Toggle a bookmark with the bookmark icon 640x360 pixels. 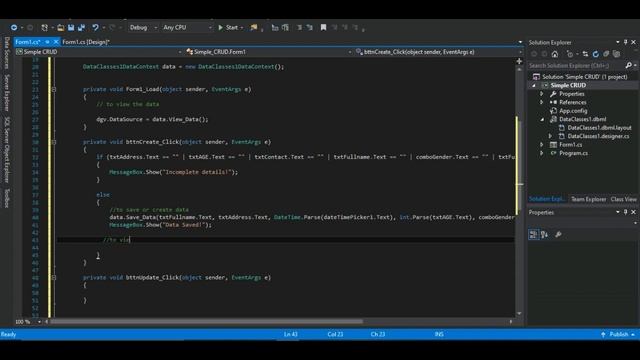click(323, 27)
